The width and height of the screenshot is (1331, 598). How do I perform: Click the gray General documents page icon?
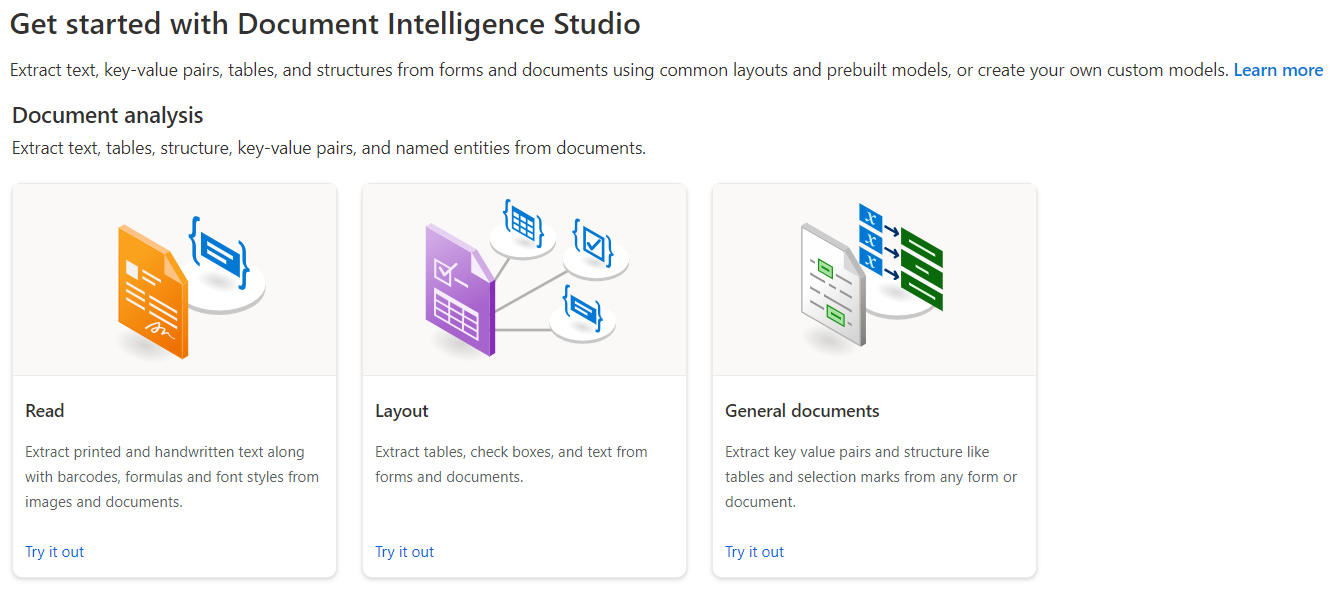click(832, 285)
